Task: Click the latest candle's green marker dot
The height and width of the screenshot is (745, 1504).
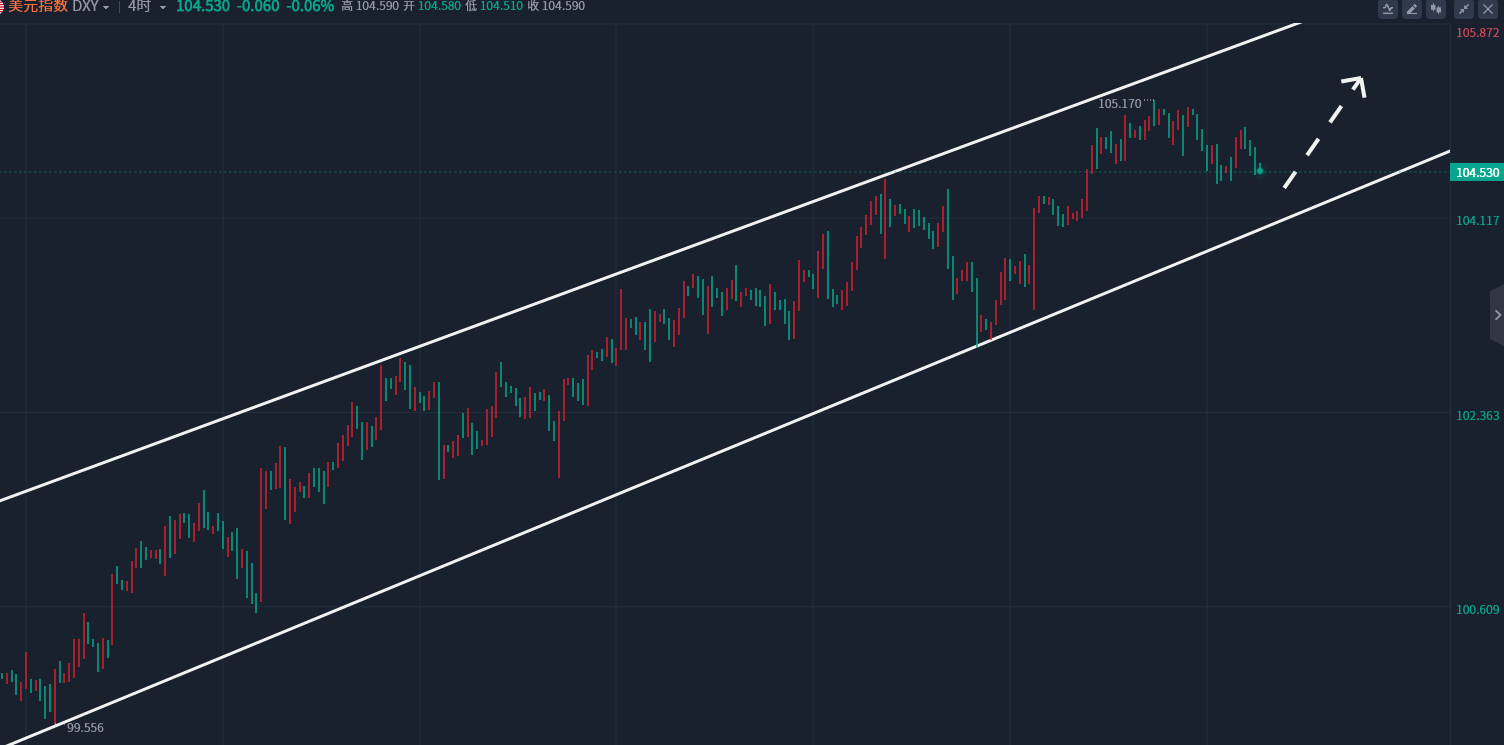Action: click(1260, 171)
